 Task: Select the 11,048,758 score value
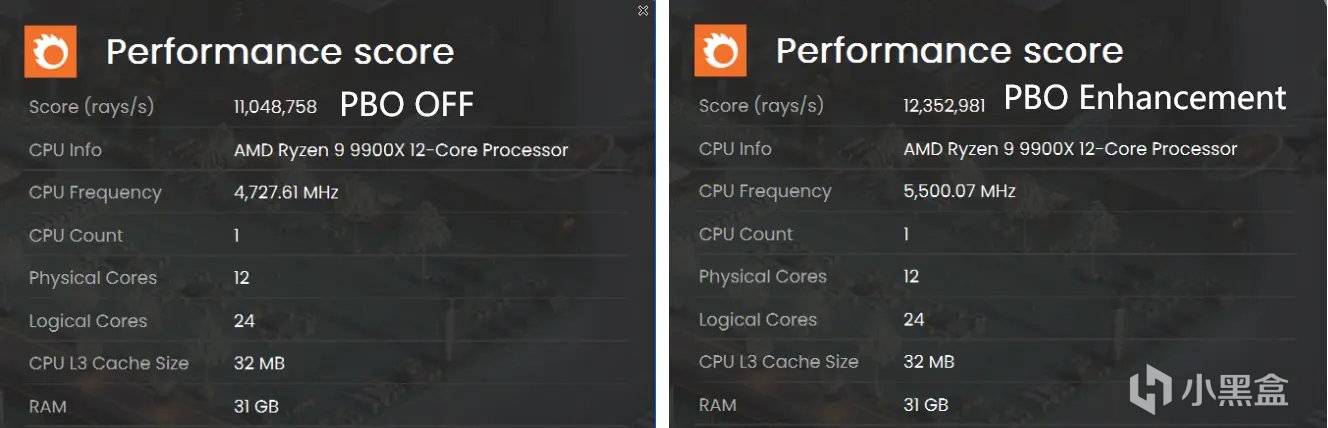(x=275, y=107)
